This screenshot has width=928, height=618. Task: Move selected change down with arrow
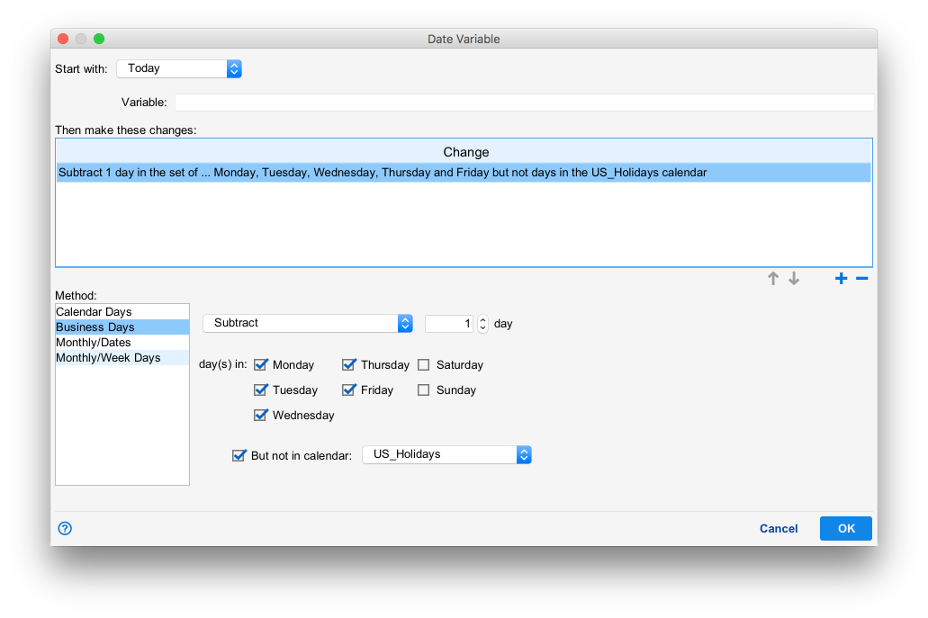[x=794, y=279]
